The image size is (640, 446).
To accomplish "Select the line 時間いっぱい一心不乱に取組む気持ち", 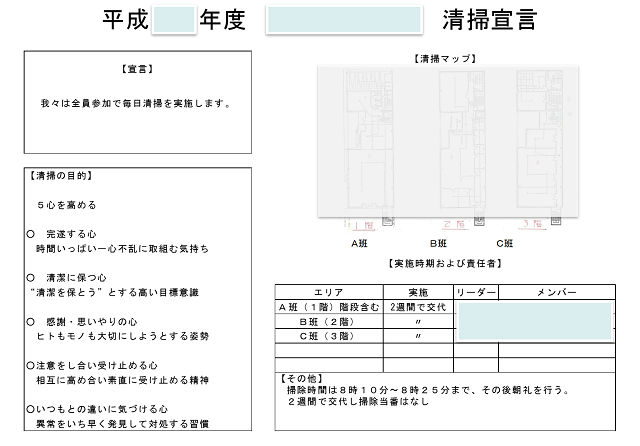I will pyautogui.click(x=122, y=249).
